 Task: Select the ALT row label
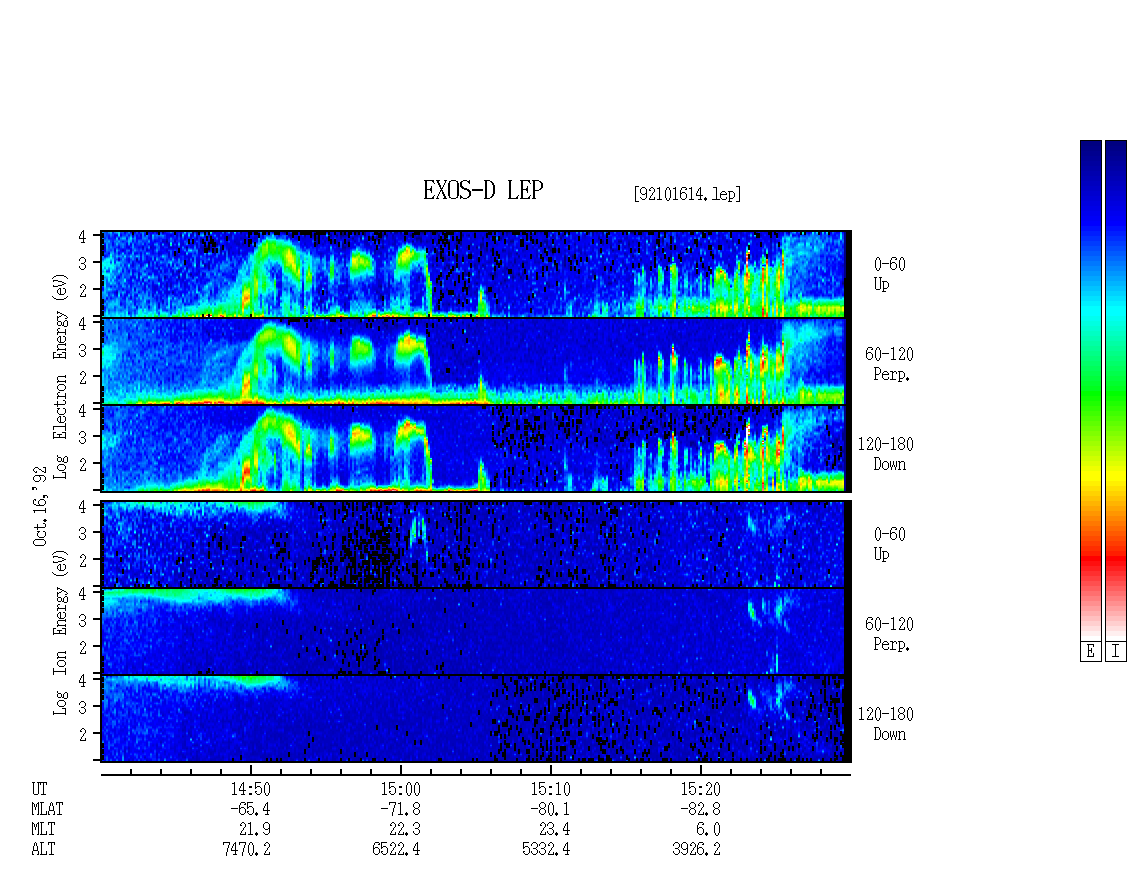43,849
